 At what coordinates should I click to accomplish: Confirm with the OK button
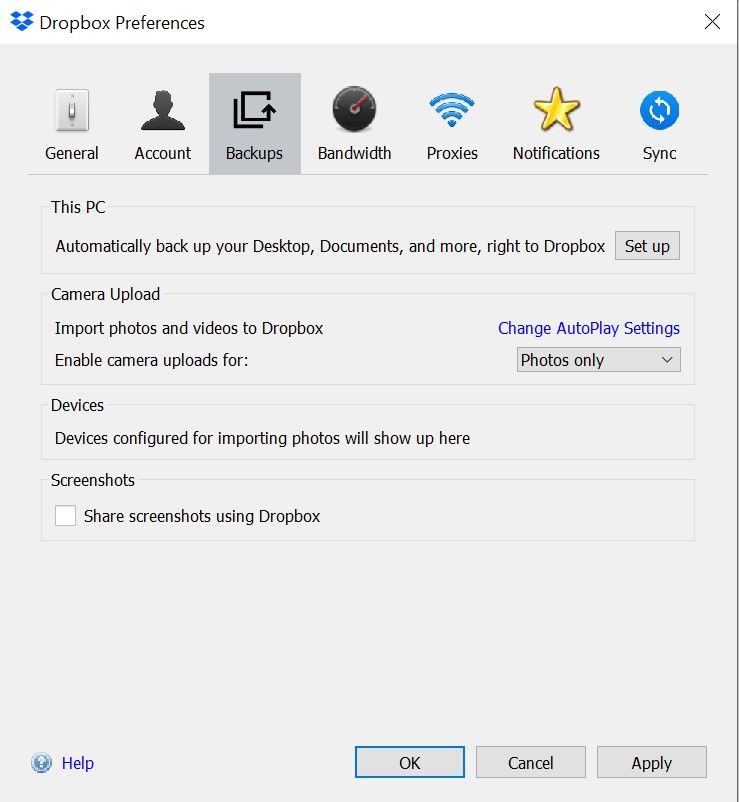(x=410, y=763)
